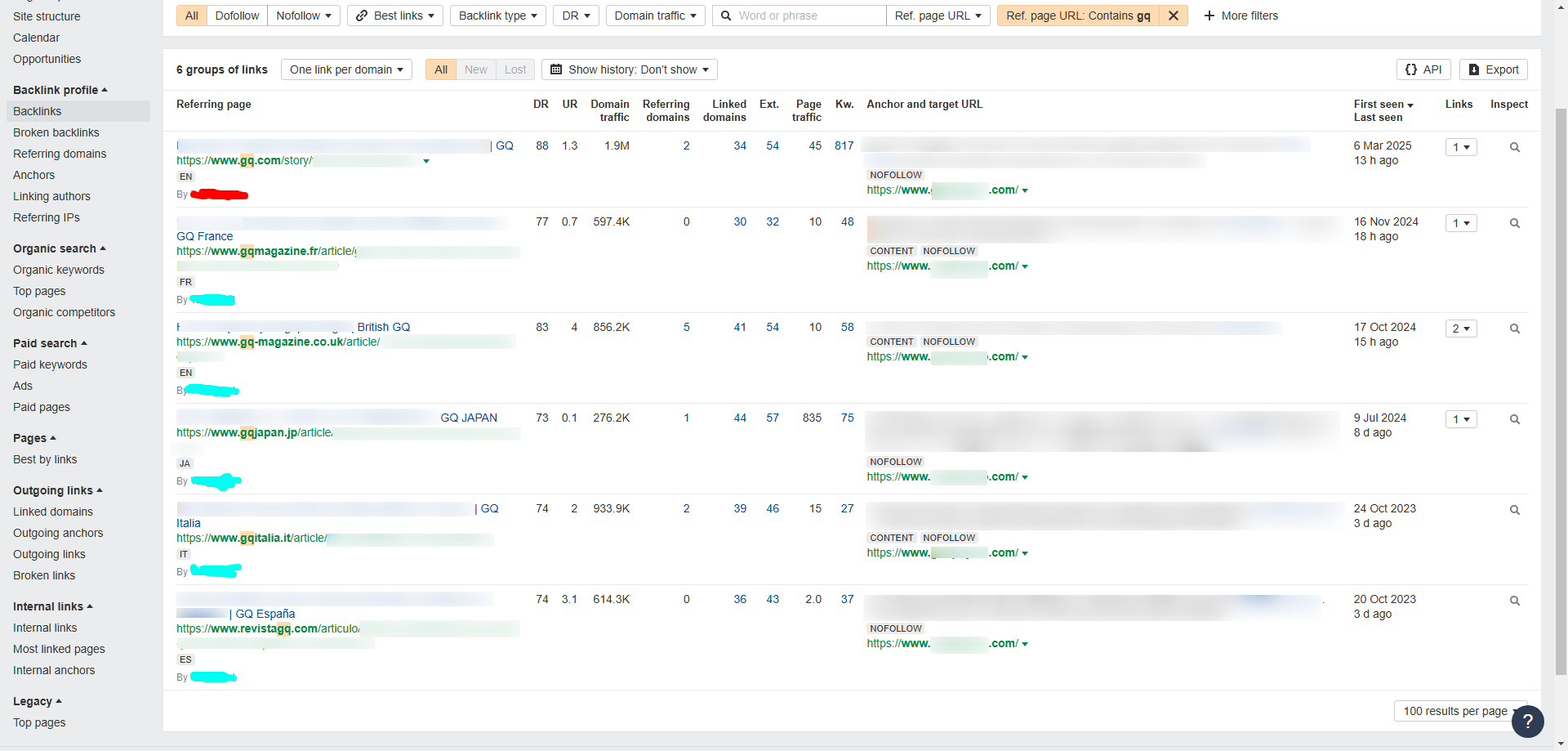The image size is (1568, 751).
Task: Collapse the Internal links section
Action: 53,606
